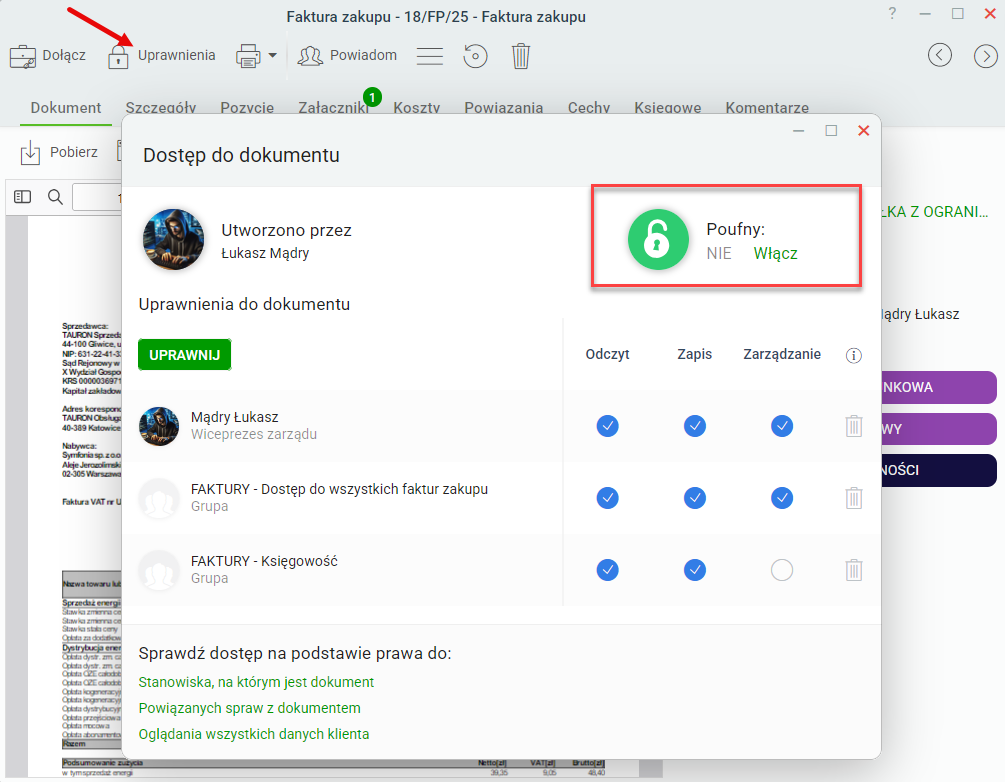The image size is (1005, 782).
Task: Remove Mądry Łukasz permission via trash
Action: coord(854,426)
